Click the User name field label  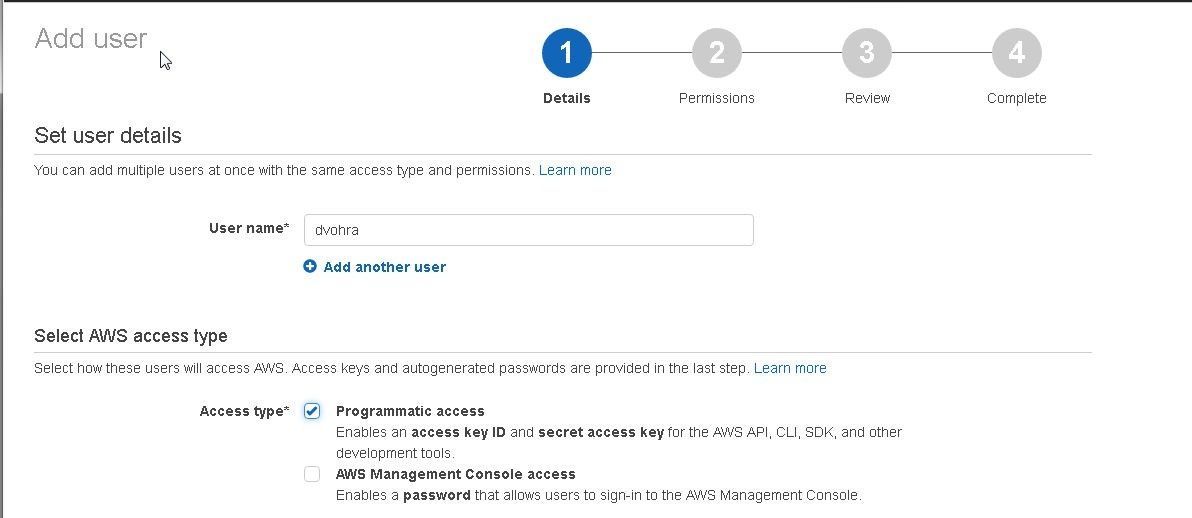[x=249, y=228]
